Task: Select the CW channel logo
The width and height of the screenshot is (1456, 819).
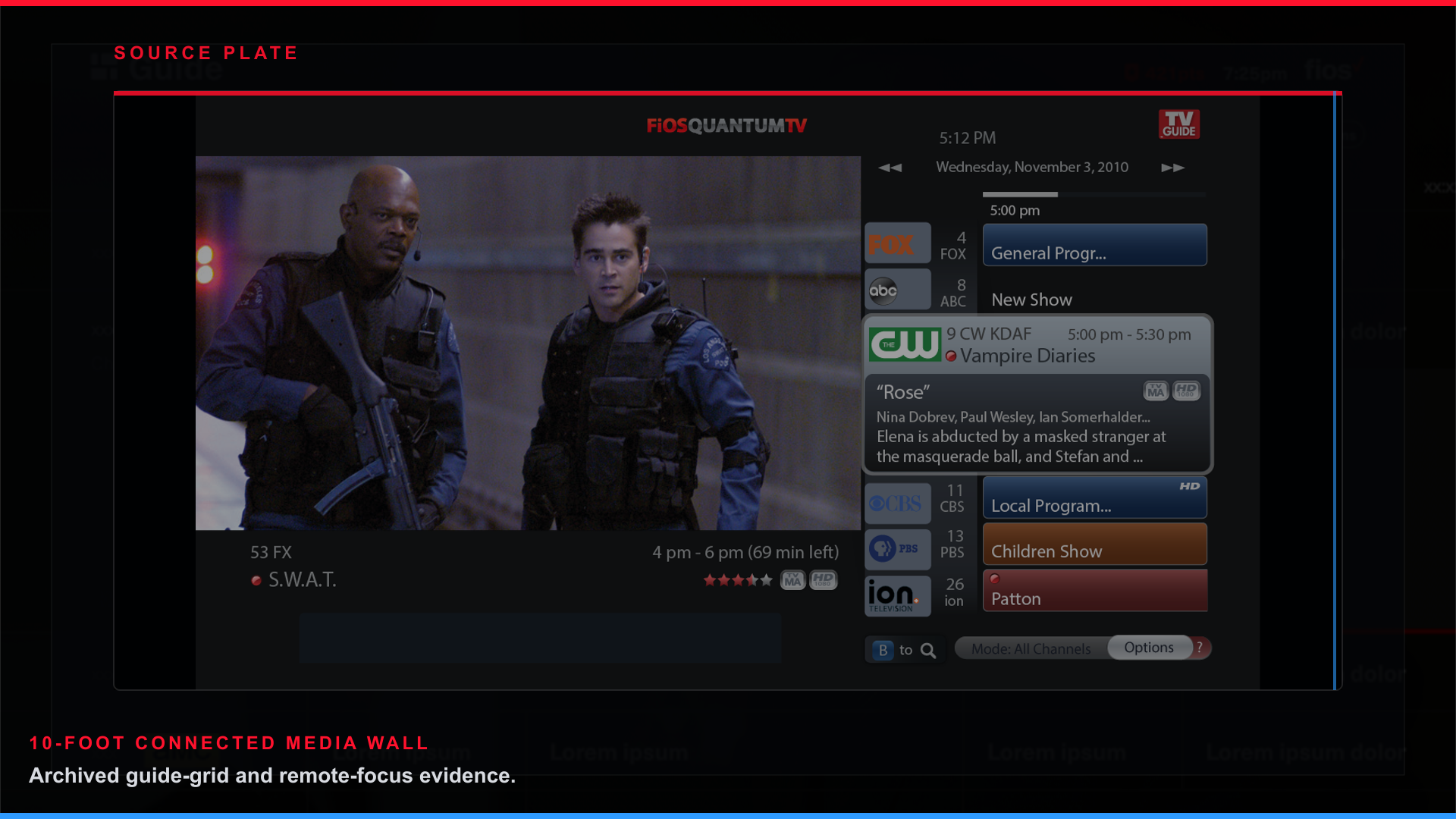Action: coord(905,344)
